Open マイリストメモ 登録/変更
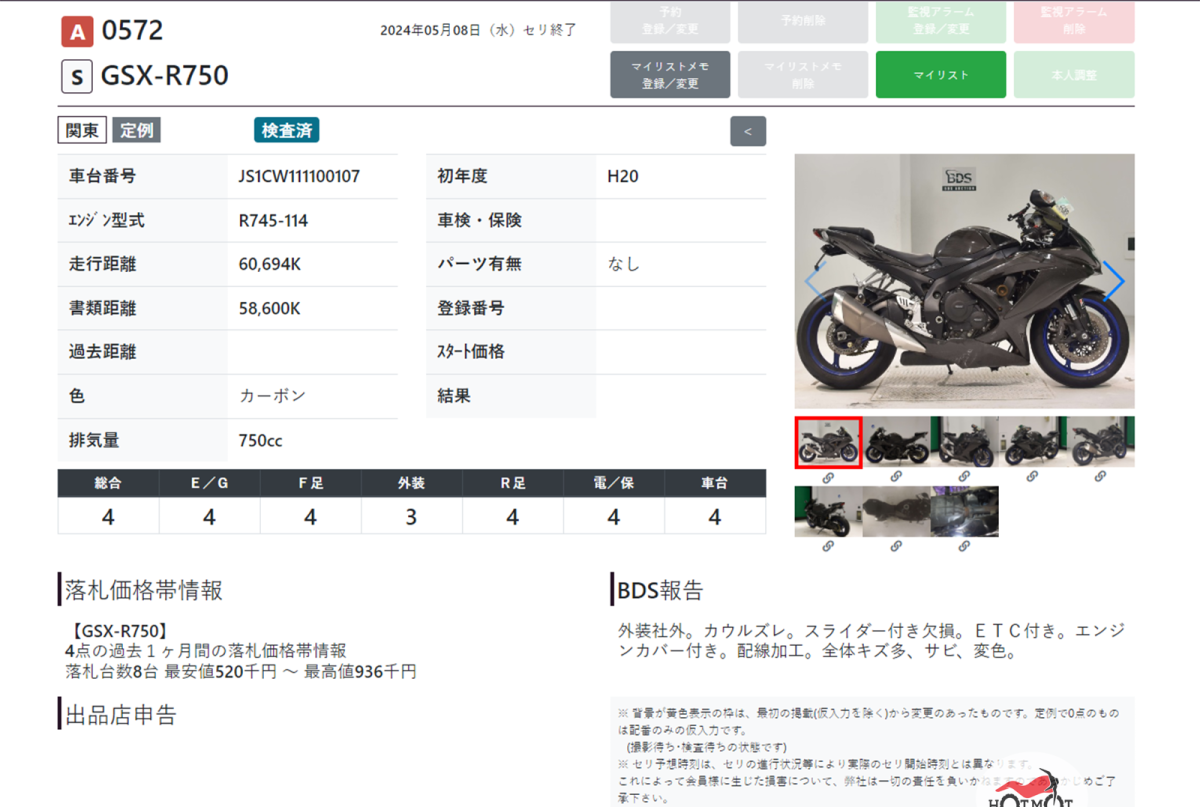Viewport: 1200px width, 807px height. click(670, 75)
